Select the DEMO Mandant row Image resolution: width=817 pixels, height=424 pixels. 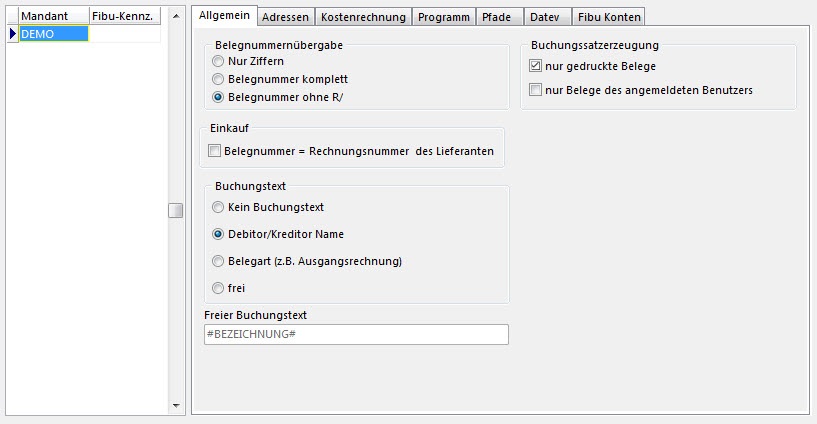53,34
